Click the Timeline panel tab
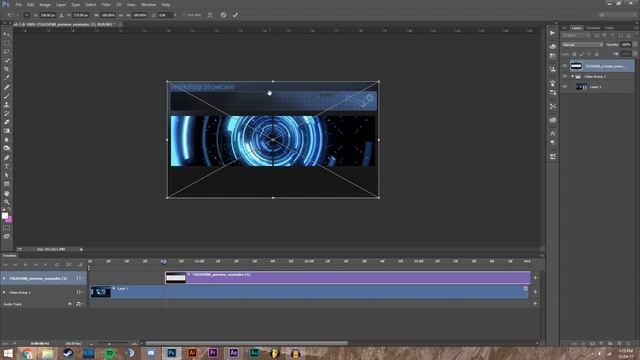The image size is (640, 360). tap(10, 256)
